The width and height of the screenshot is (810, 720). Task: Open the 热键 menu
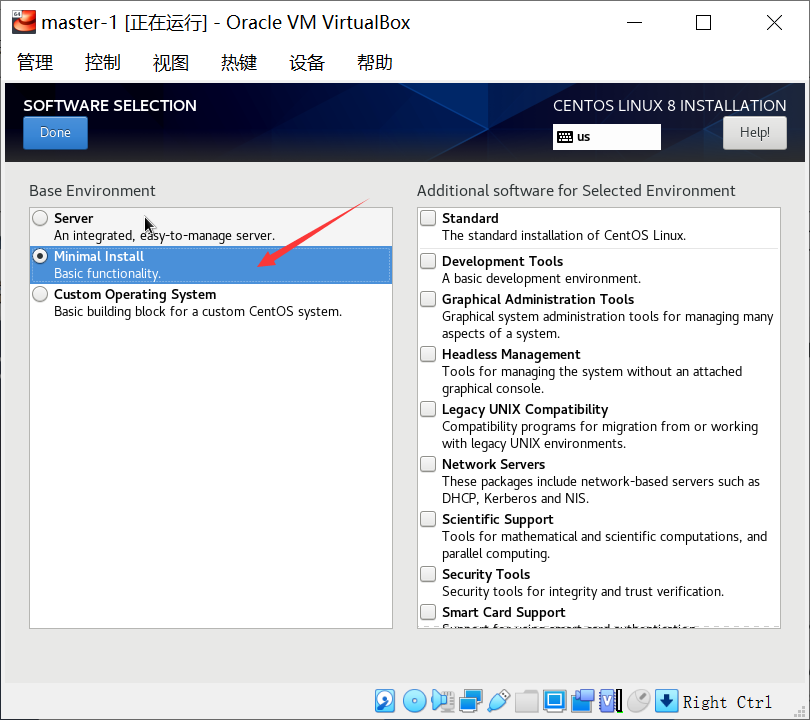click(239, 62)
